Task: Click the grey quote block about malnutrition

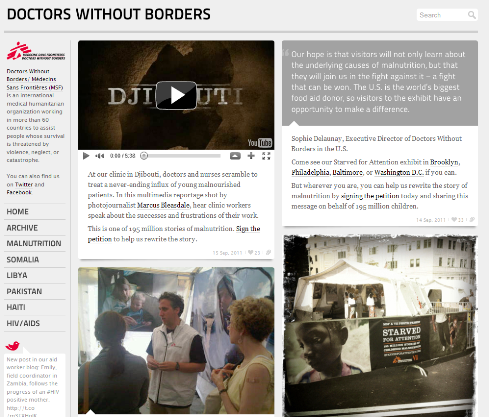Action: (380, 83)
